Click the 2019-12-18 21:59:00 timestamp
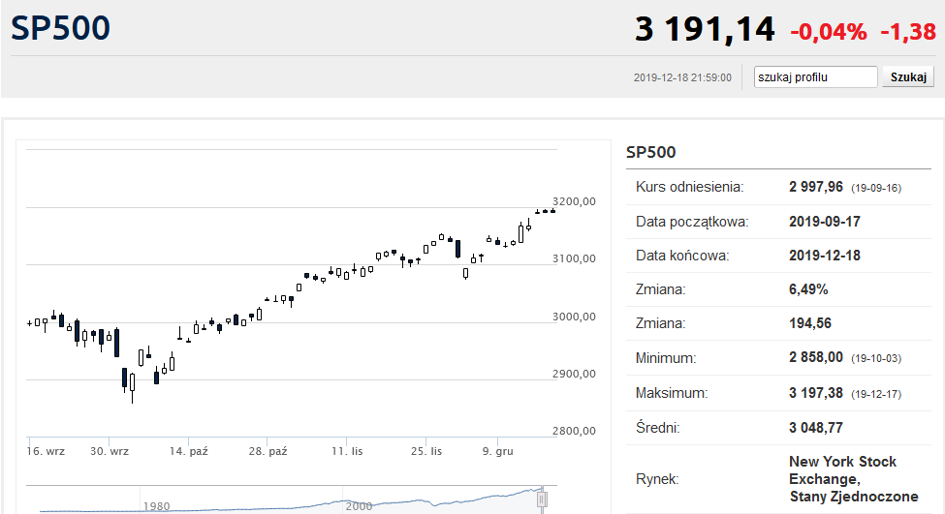This screenshot has height=514, width=945. click(682, 78)
